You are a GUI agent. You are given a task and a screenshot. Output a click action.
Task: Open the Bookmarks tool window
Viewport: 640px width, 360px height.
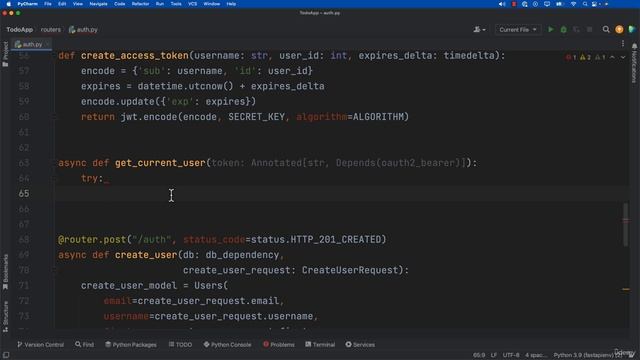5,272
